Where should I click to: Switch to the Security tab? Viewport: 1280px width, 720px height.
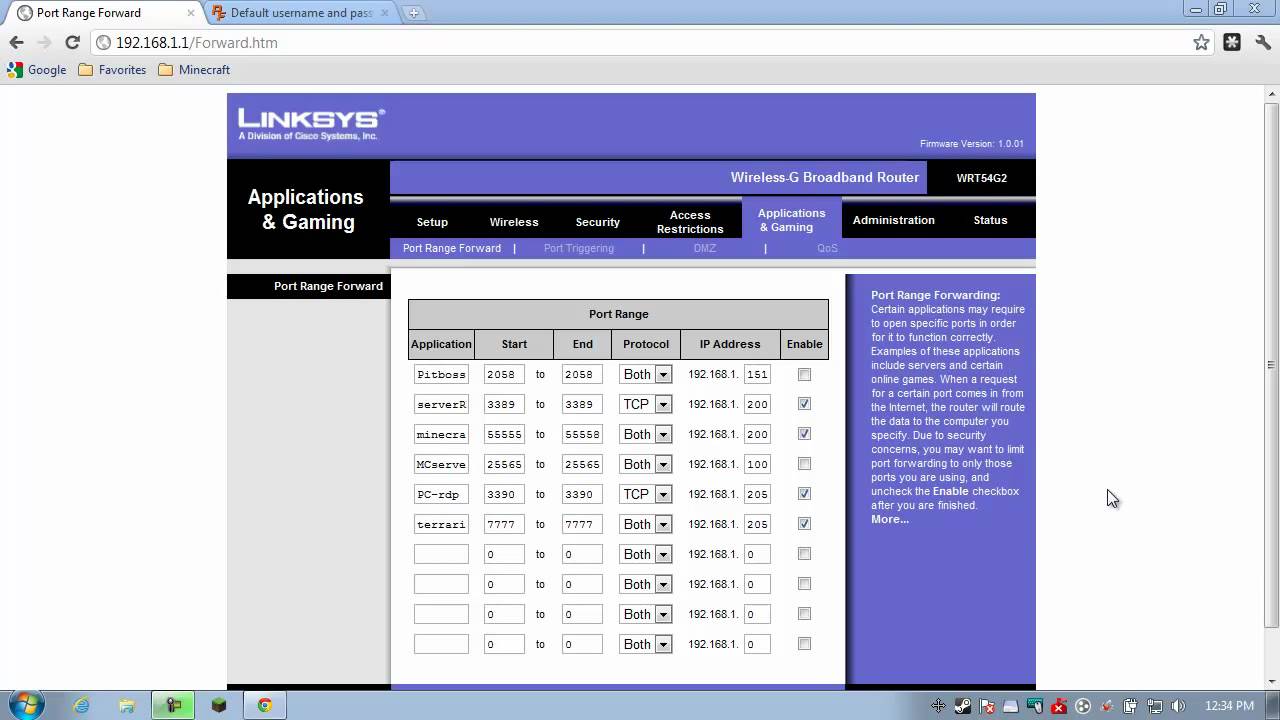point(598,222)
